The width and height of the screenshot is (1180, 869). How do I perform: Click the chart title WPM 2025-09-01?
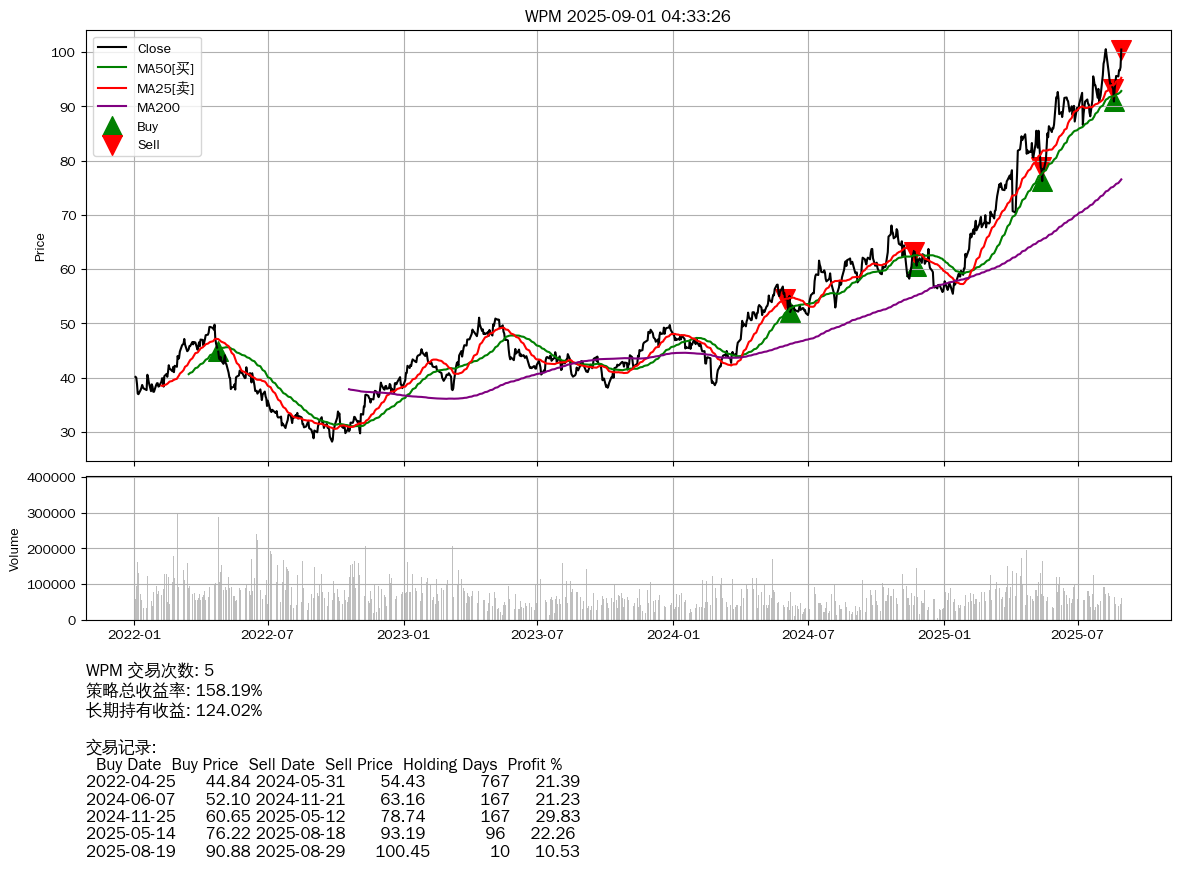point(627,16)
